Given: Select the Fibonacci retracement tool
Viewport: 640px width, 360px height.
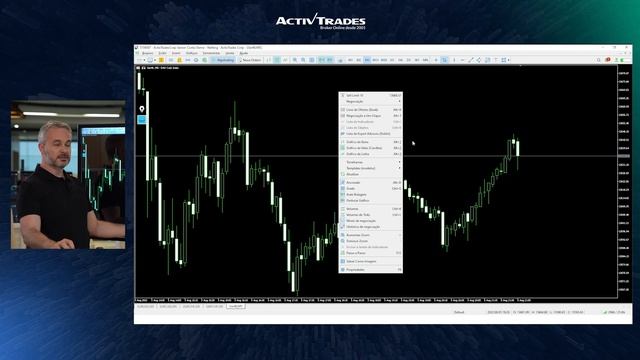Looking at the screenshot, I should pos(487,60).
